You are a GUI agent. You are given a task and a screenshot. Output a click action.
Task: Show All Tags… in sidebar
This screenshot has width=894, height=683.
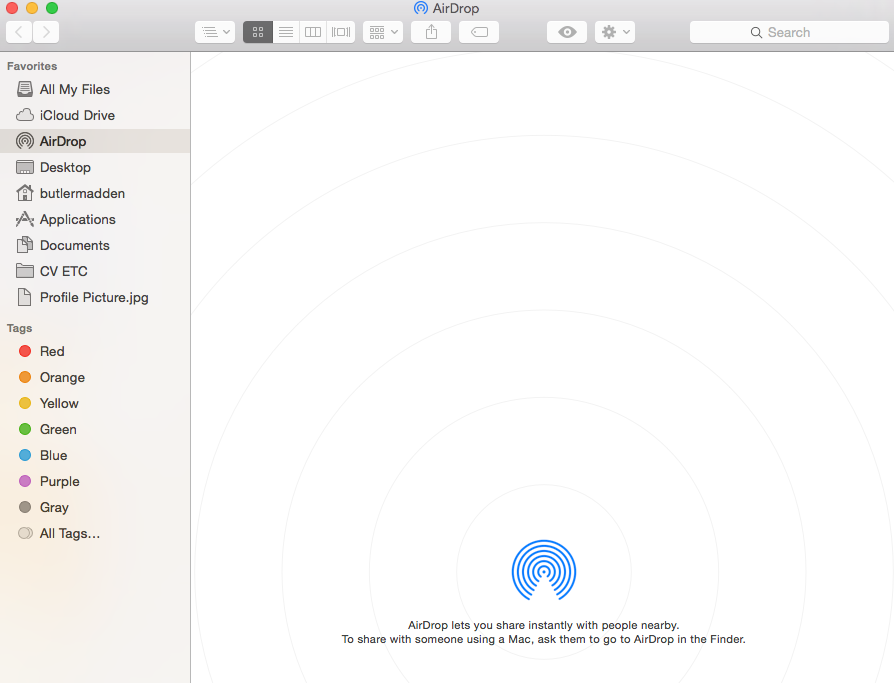[95, 534]
